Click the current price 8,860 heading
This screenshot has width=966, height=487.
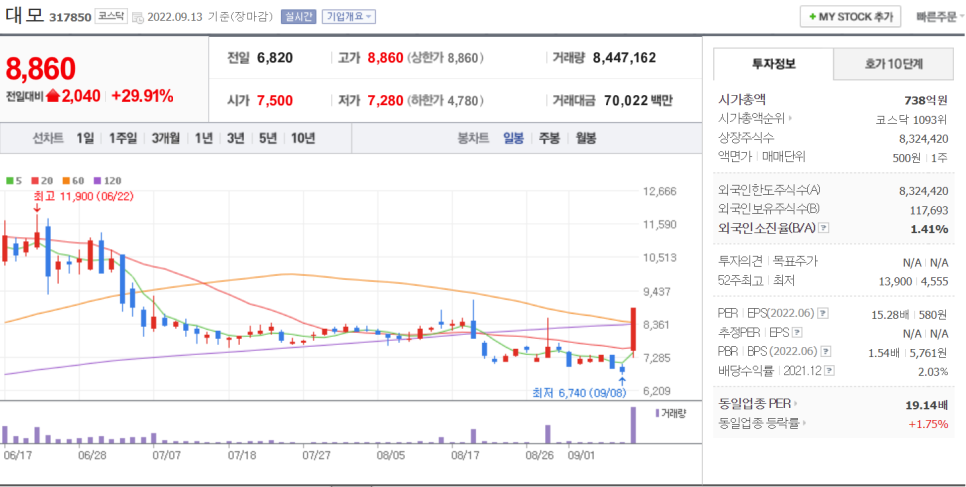41,68
